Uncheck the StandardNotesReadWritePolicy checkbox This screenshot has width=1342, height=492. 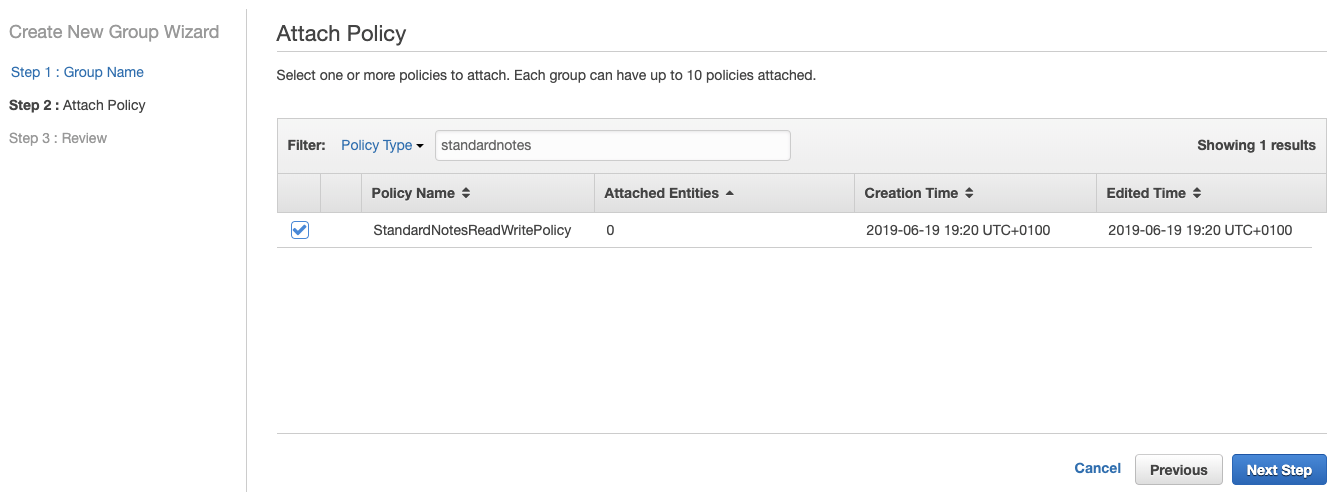coord(300,230)
